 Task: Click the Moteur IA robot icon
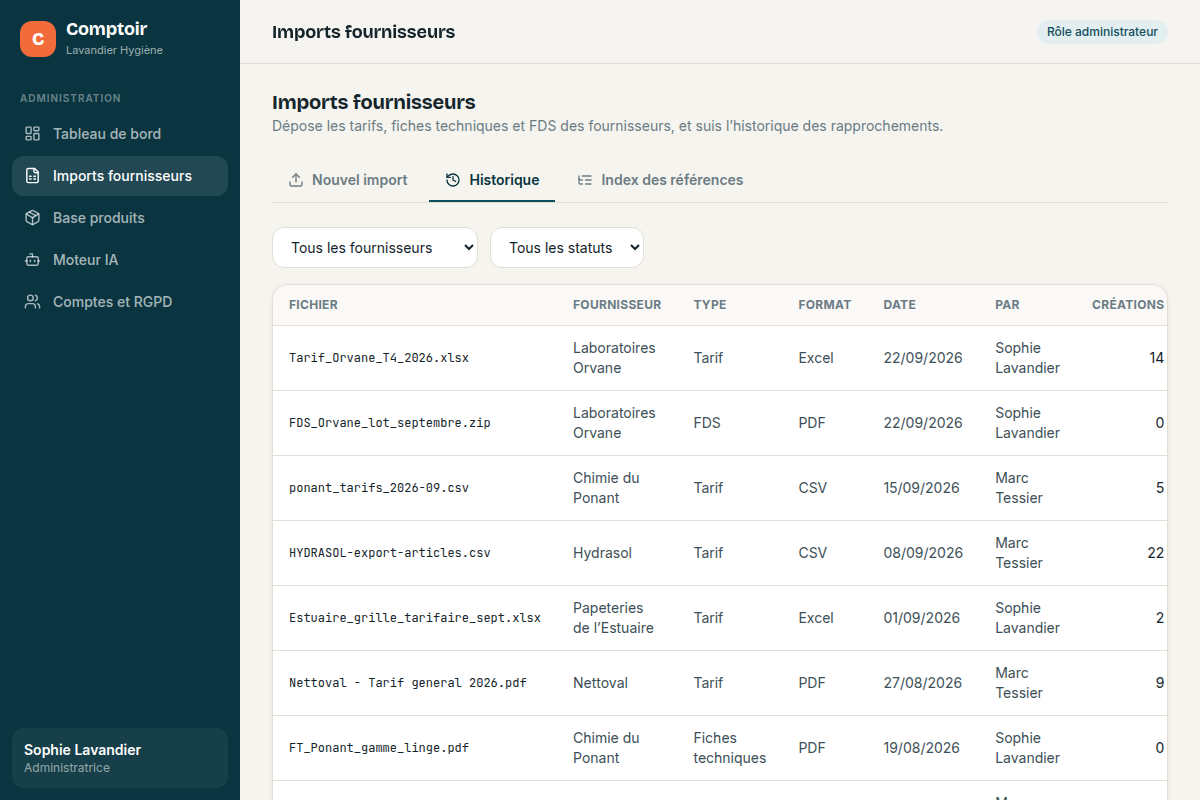[33, 260]
